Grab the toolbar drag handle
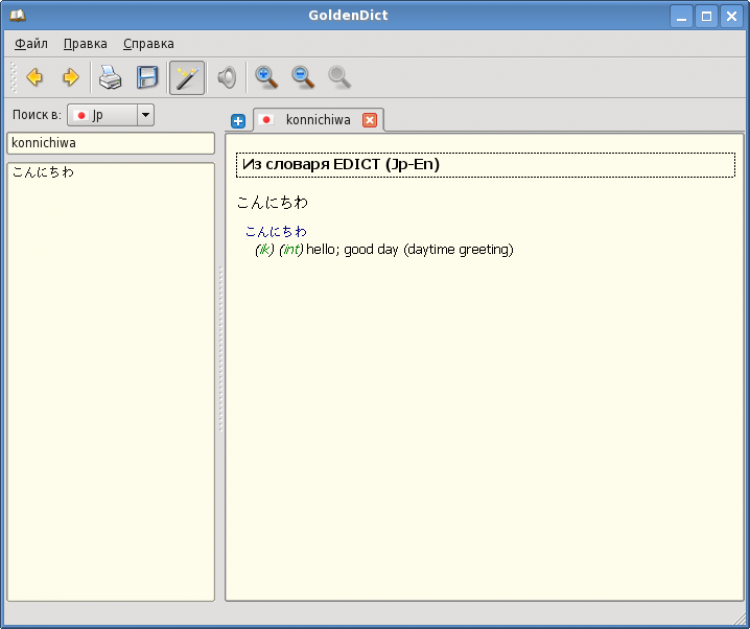This screenshot has width=750, height=629. click(x=13, y=77)
